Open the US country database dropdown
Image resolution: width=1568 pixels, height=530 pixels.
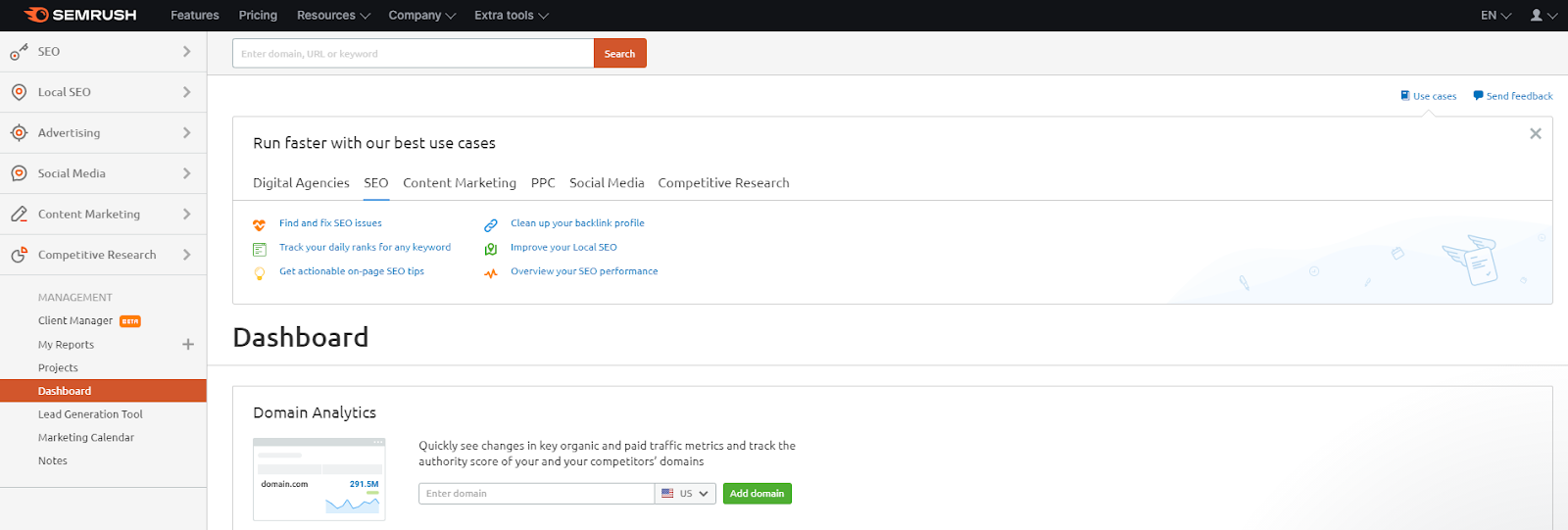point(685,494)
